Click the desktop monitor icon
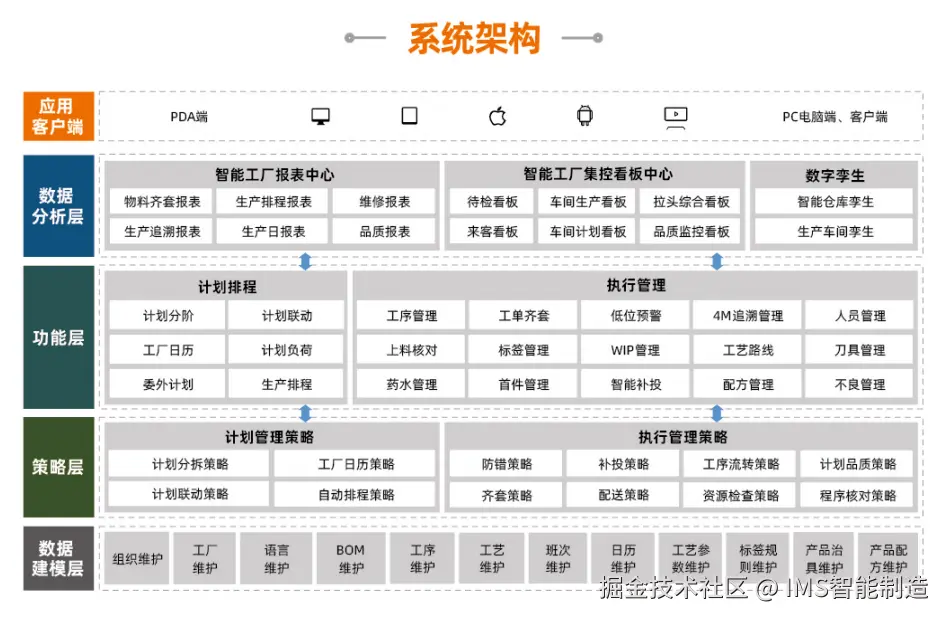The width and height of the screenshot is (947, 620). [x=320, y=116]
